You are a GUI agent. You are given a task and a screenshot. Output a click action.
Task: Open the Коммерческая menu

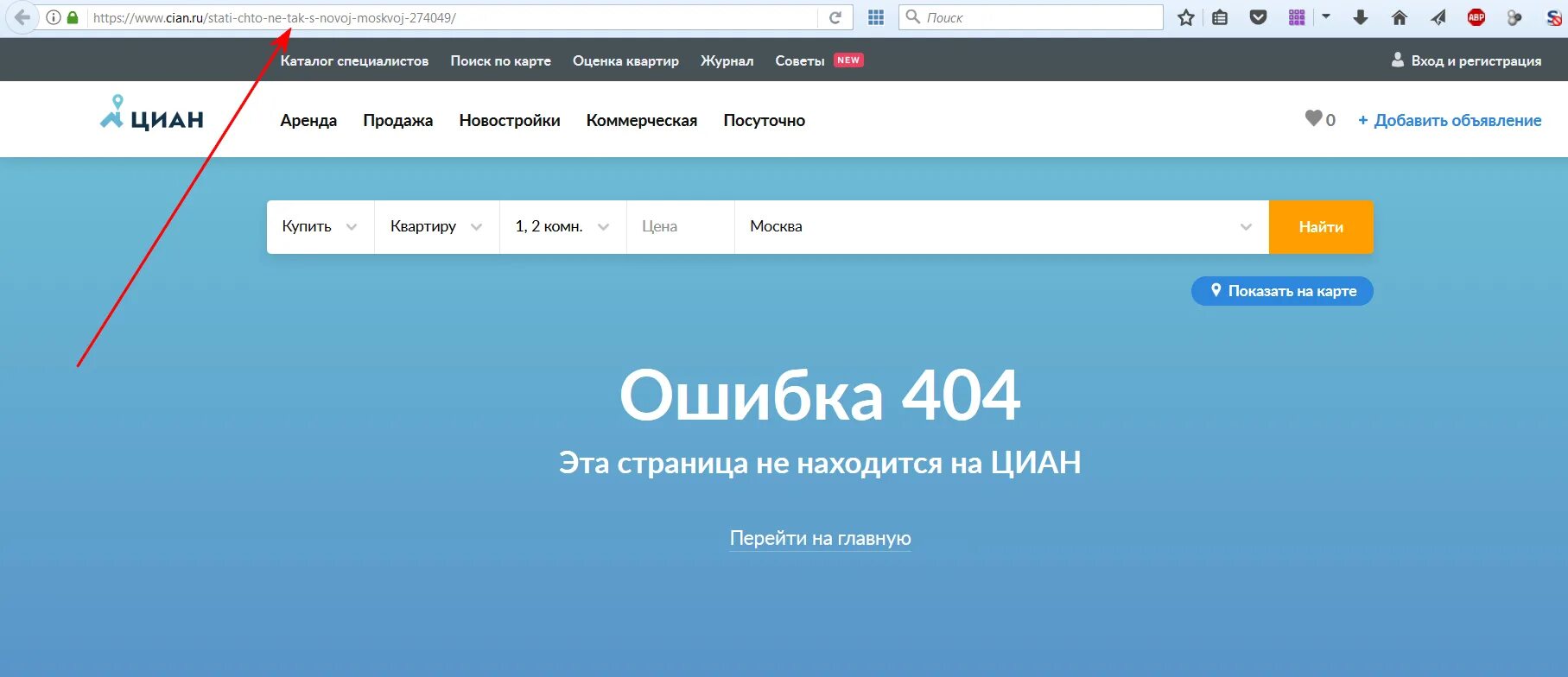[641, 120]
